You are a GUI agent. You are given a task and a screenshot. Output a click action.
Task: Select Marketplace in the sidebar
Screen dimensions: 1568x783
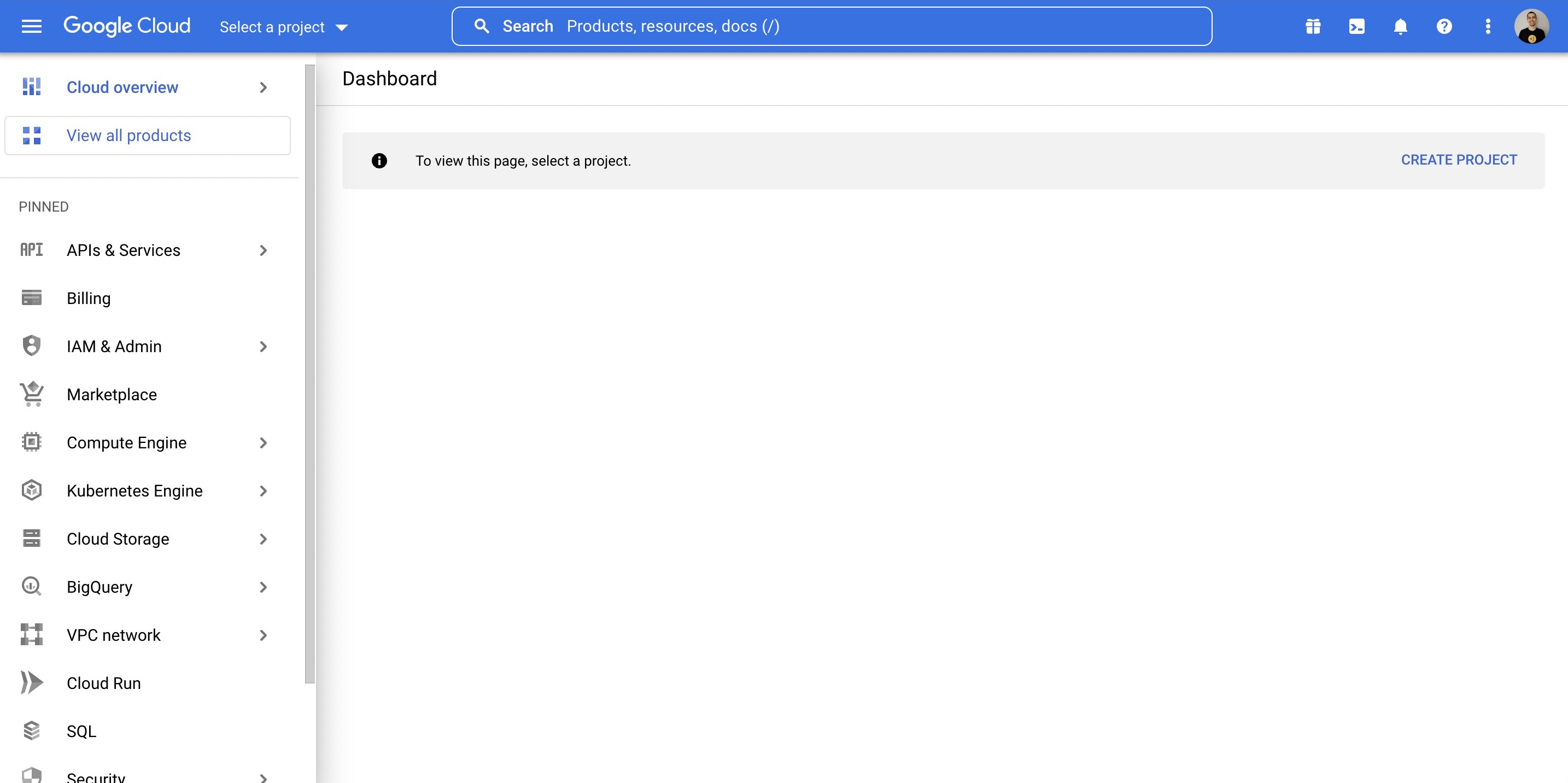tap(112, 394)
